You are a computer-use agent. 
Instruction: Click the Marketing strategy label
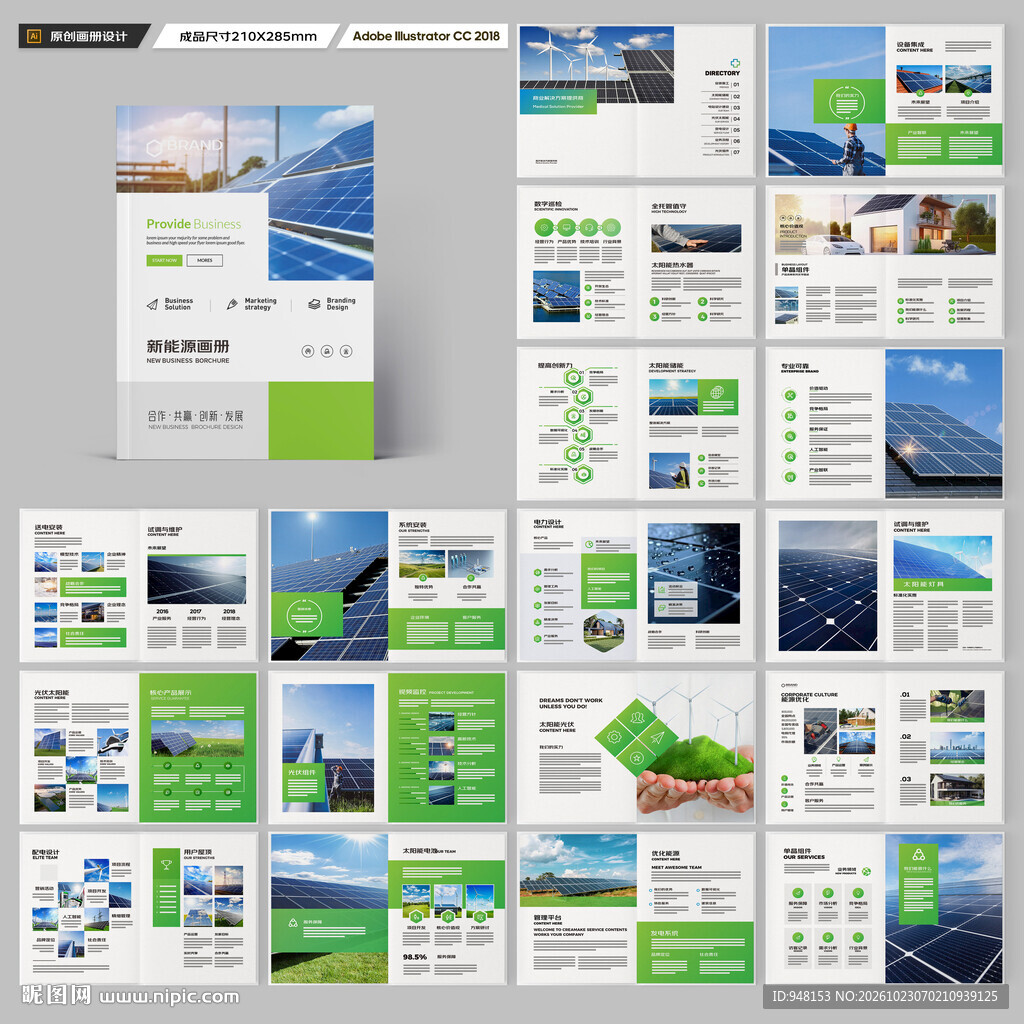tap(260, 304)
